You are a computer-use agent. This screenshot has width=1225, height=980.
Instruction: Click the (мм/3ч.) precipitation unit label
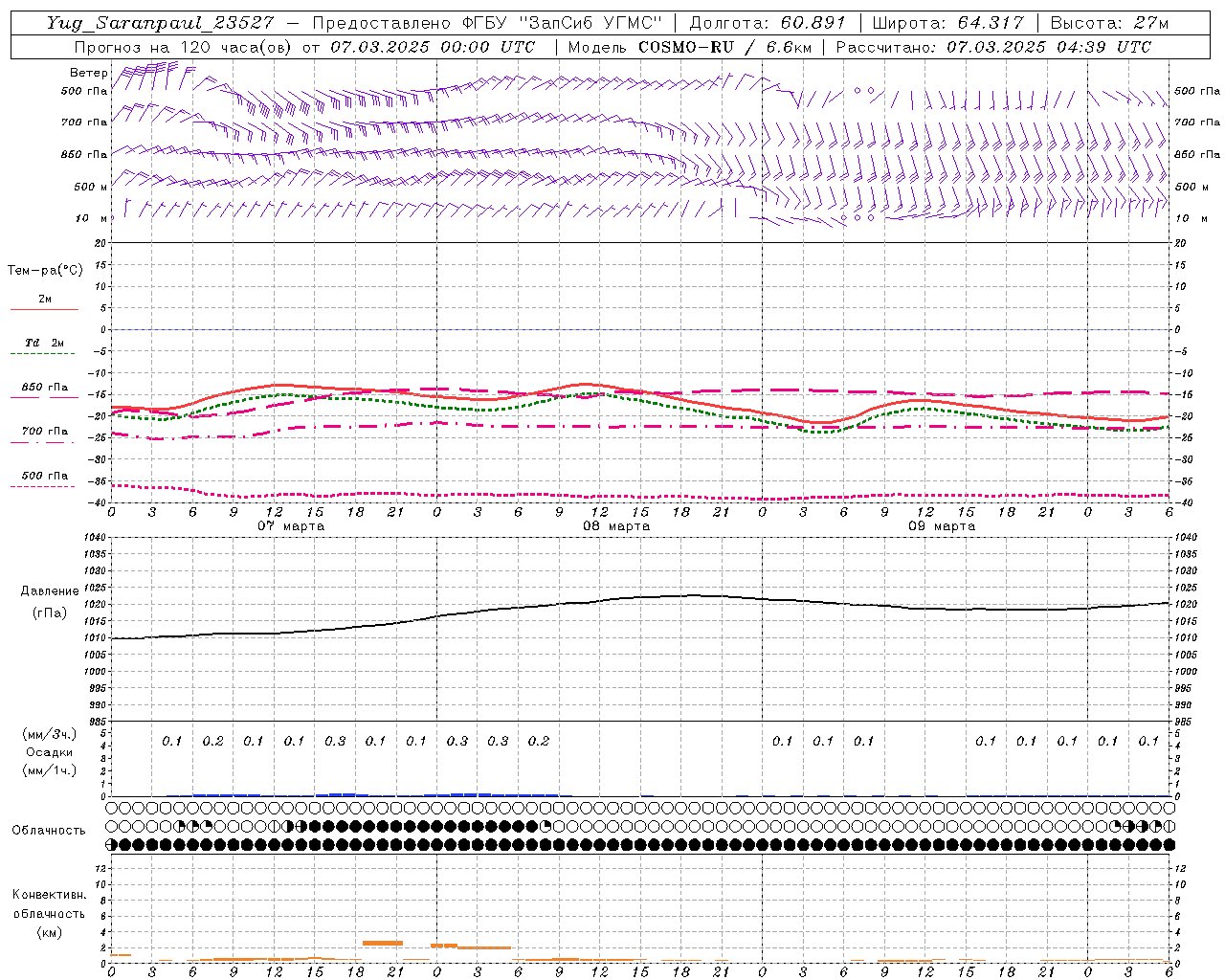50,734
